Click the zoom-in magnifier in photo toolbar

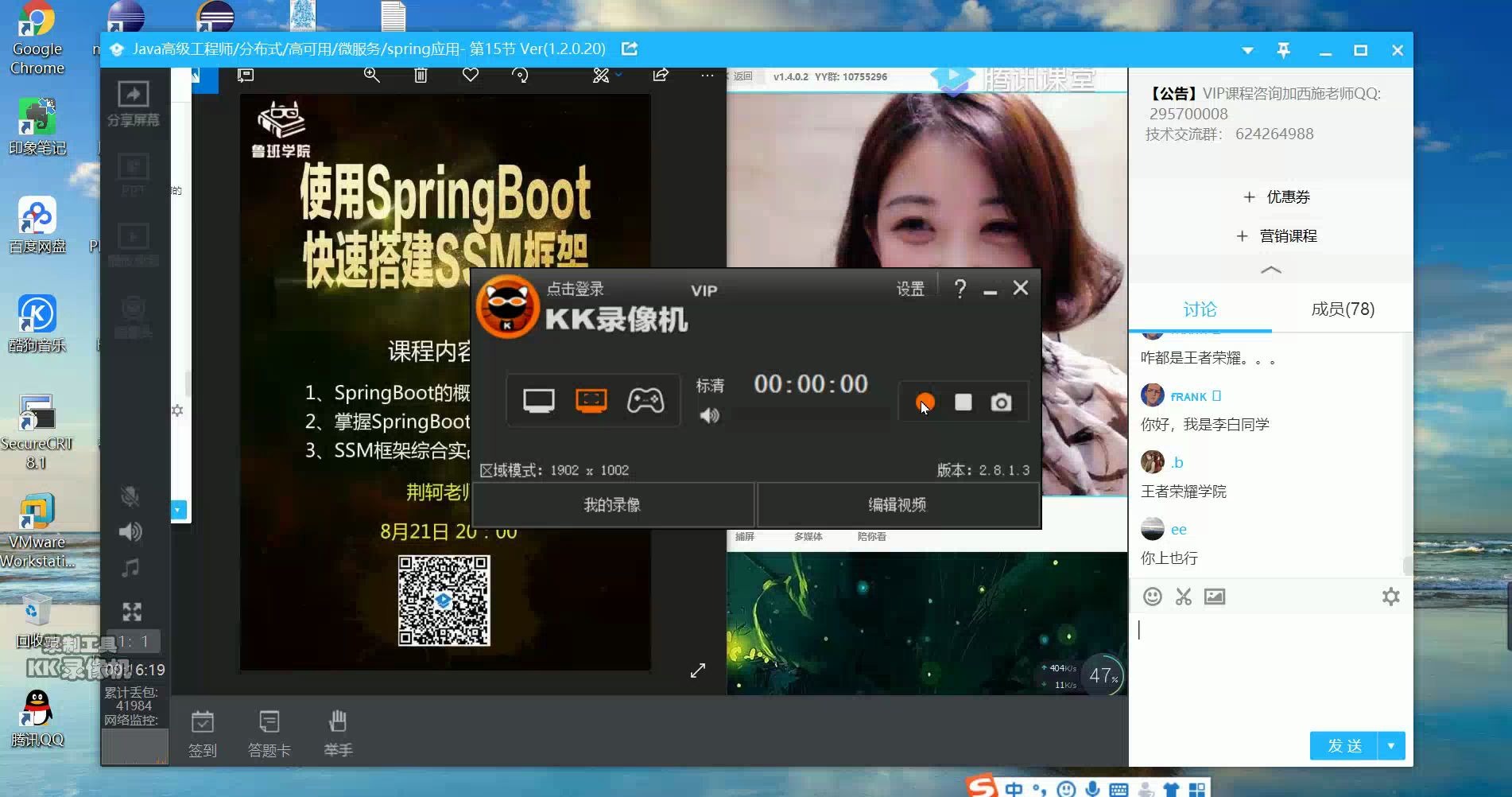(371, 75)
